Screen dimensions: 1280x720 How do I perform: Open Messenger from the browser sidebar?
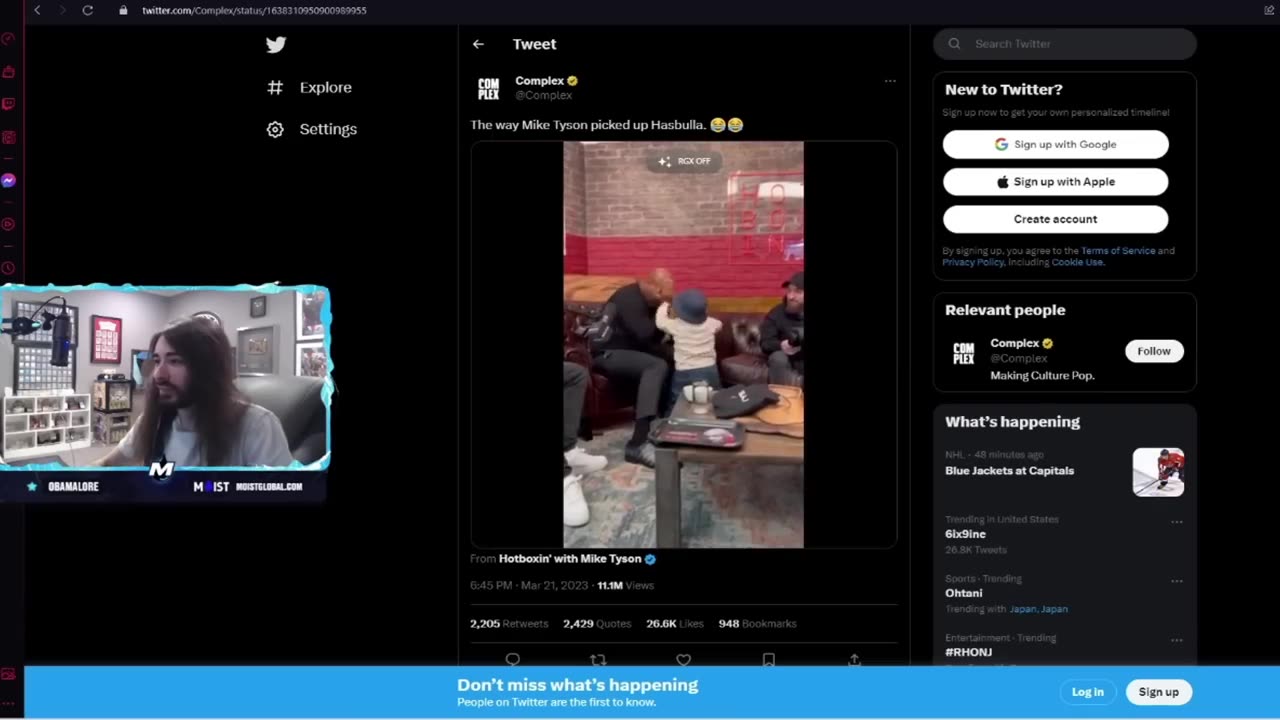click(8, 181)
